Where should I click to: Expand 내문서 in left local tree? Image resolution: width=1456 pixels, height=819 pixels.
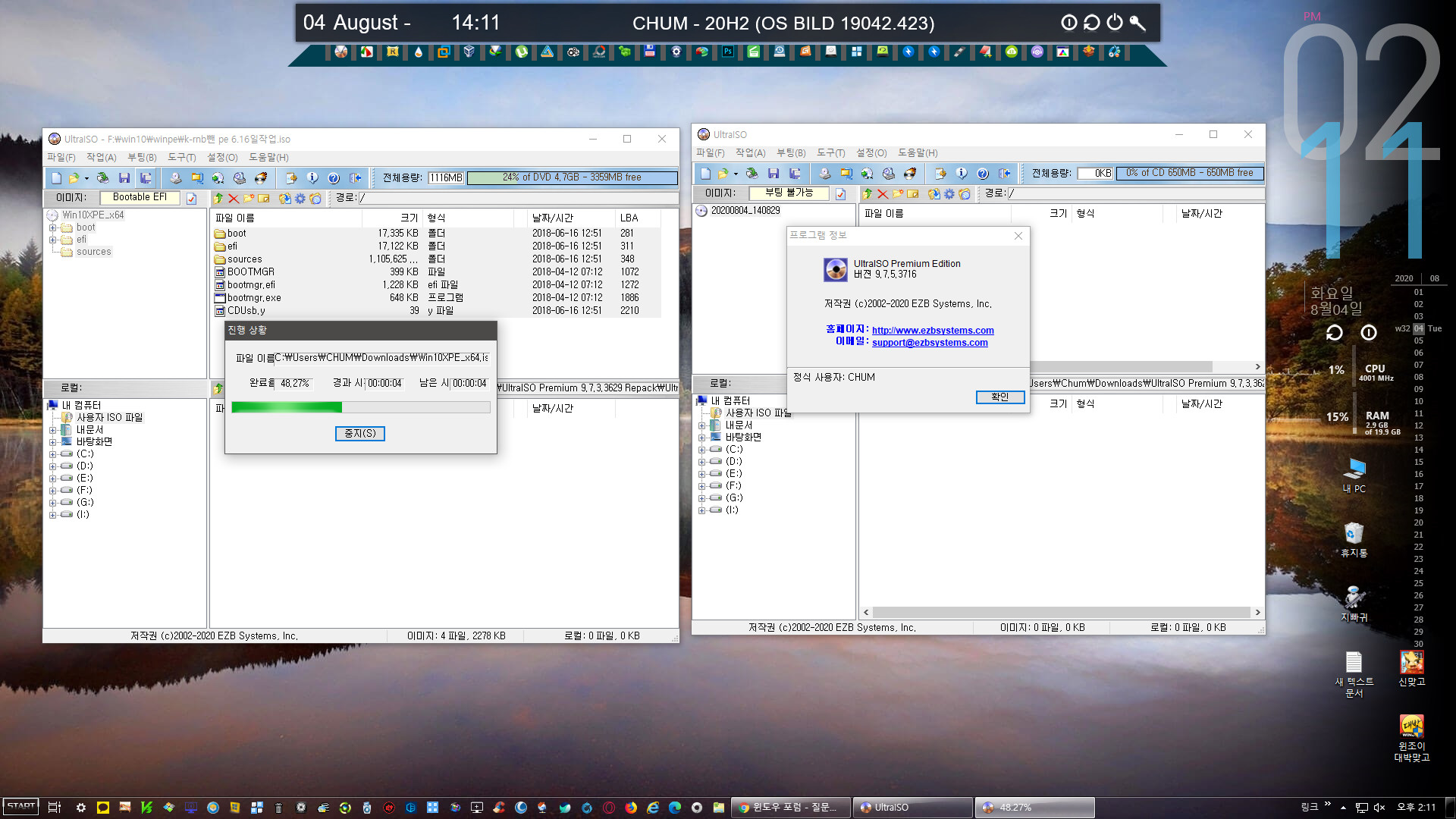coord(53,430)
